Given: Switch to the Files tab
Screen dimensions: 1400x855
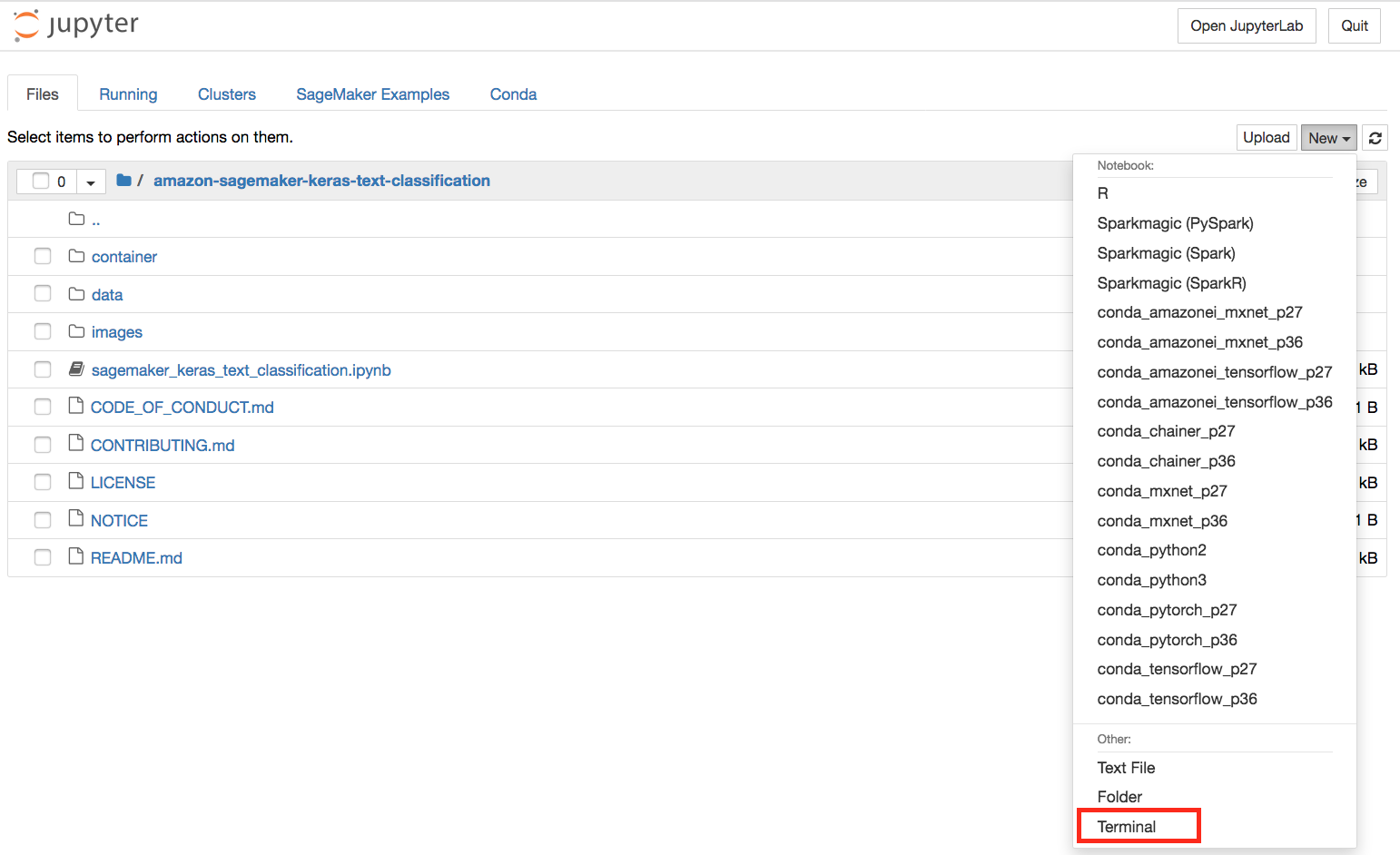Looking at the screenshot, I should 43,94.
